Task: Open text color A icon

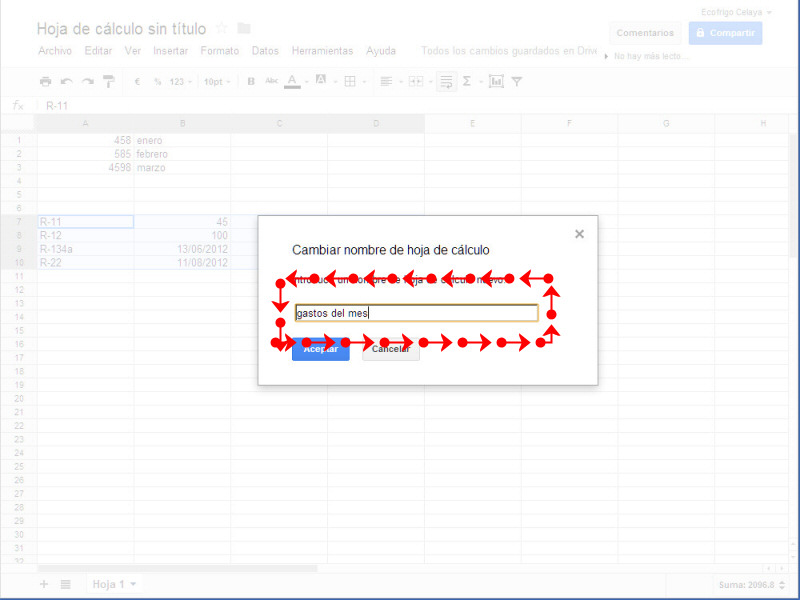Action: 292,81
